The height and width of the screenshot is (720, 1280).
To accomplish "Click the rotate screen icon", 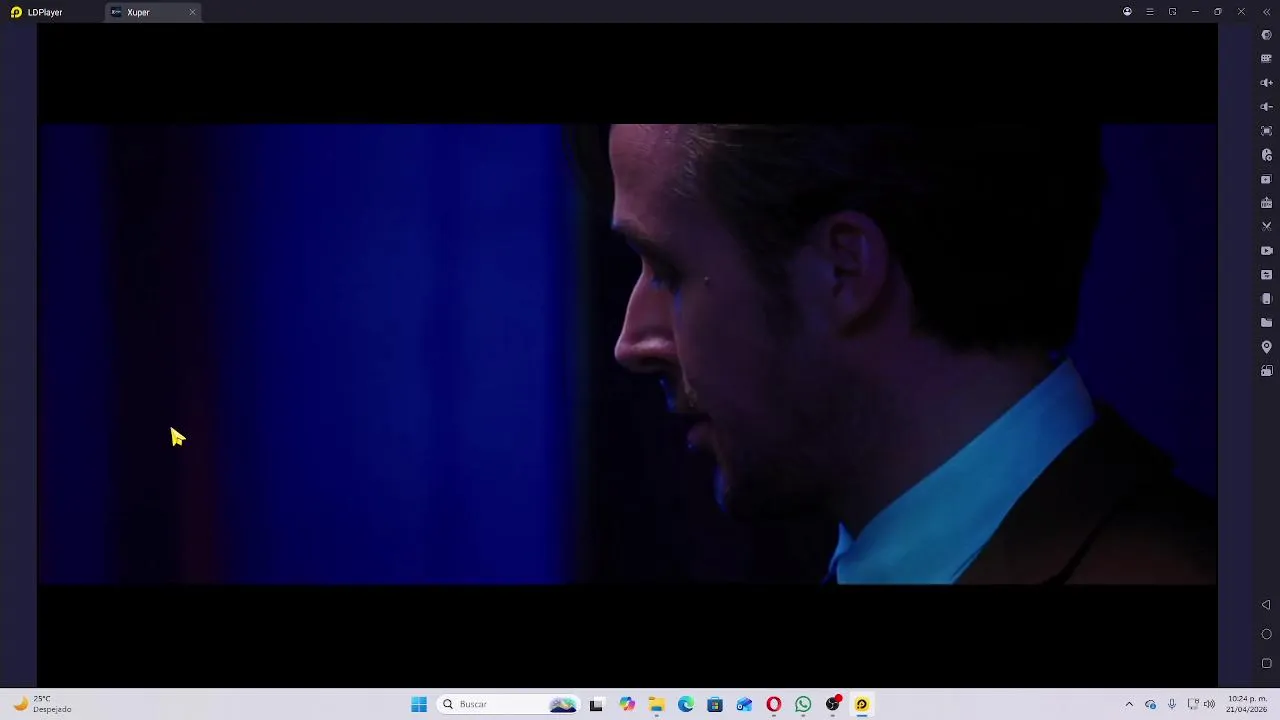I will pos(1266,371).
